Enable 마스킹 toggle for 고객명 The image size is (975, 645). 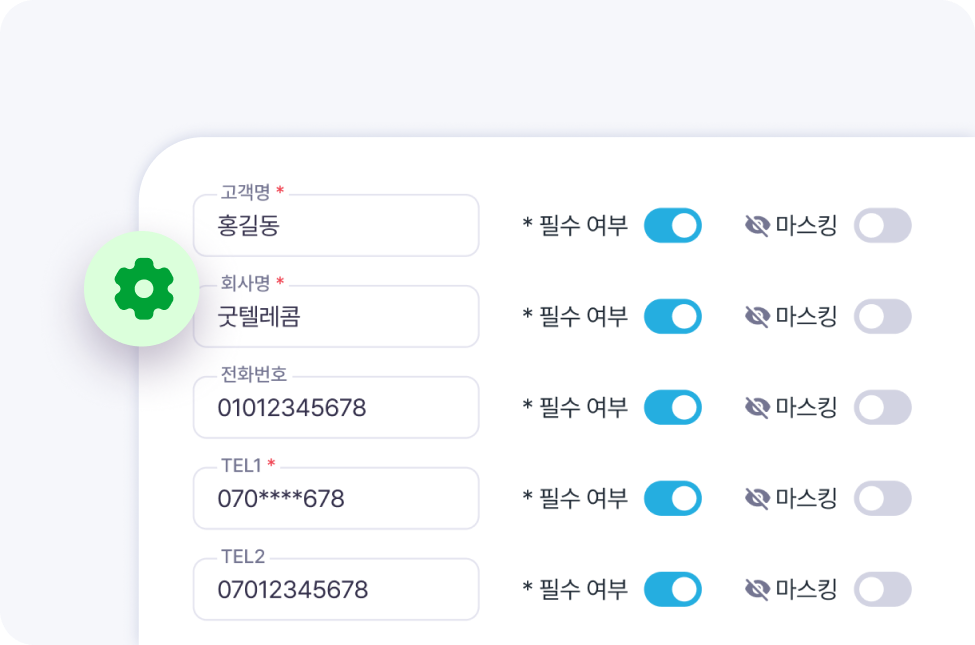(x=882, y=226)
